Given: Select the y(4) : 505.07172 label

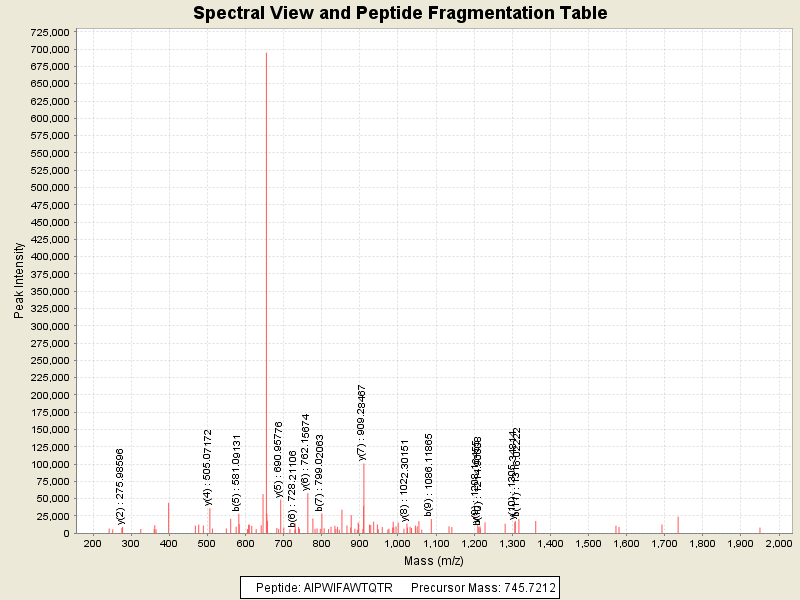Looking at the screenshot, I should [208, 467].
